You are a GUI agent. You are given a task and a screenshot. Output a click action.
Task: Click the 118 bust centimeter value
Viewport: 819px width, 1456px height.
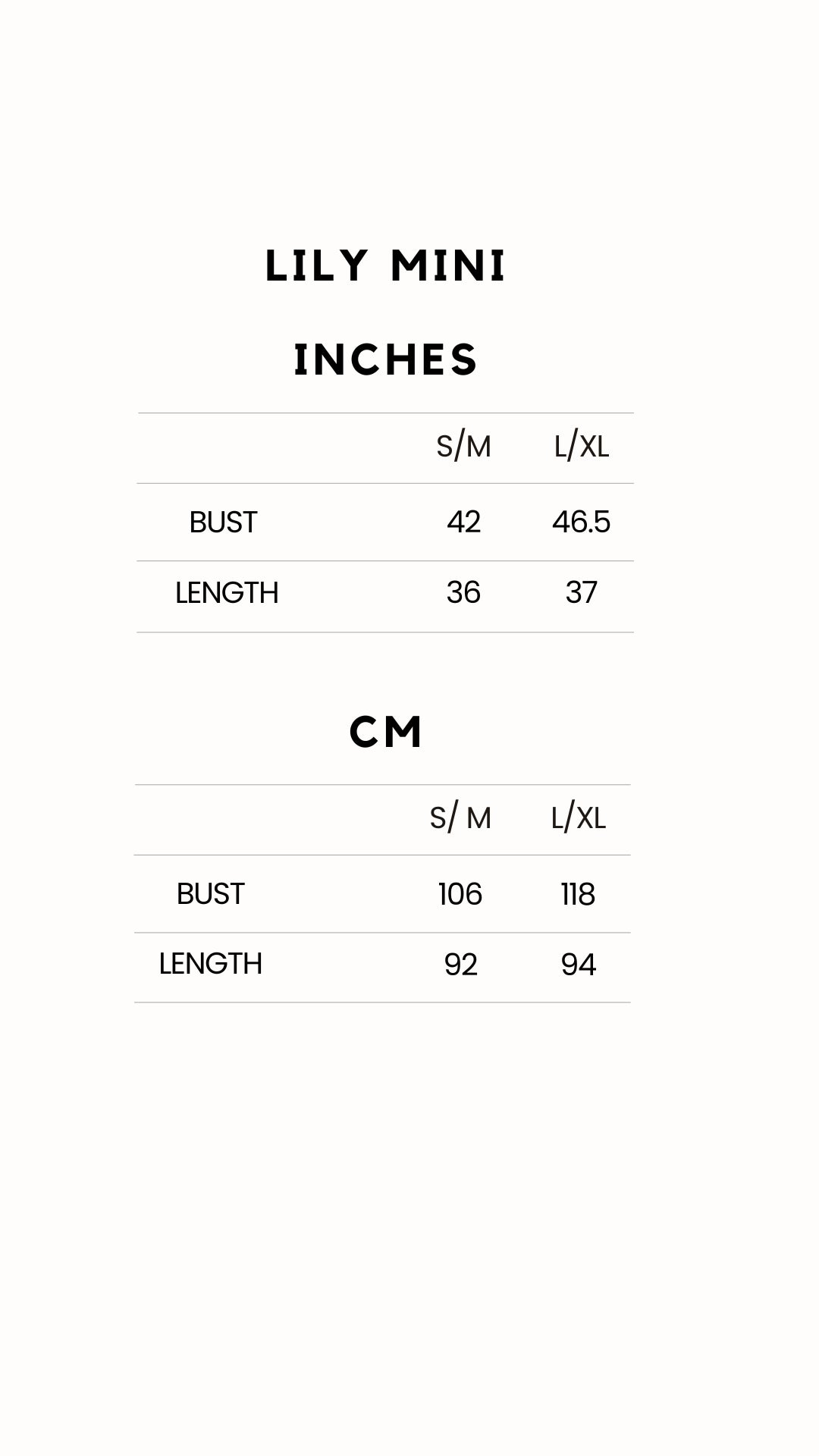[578, 895]
